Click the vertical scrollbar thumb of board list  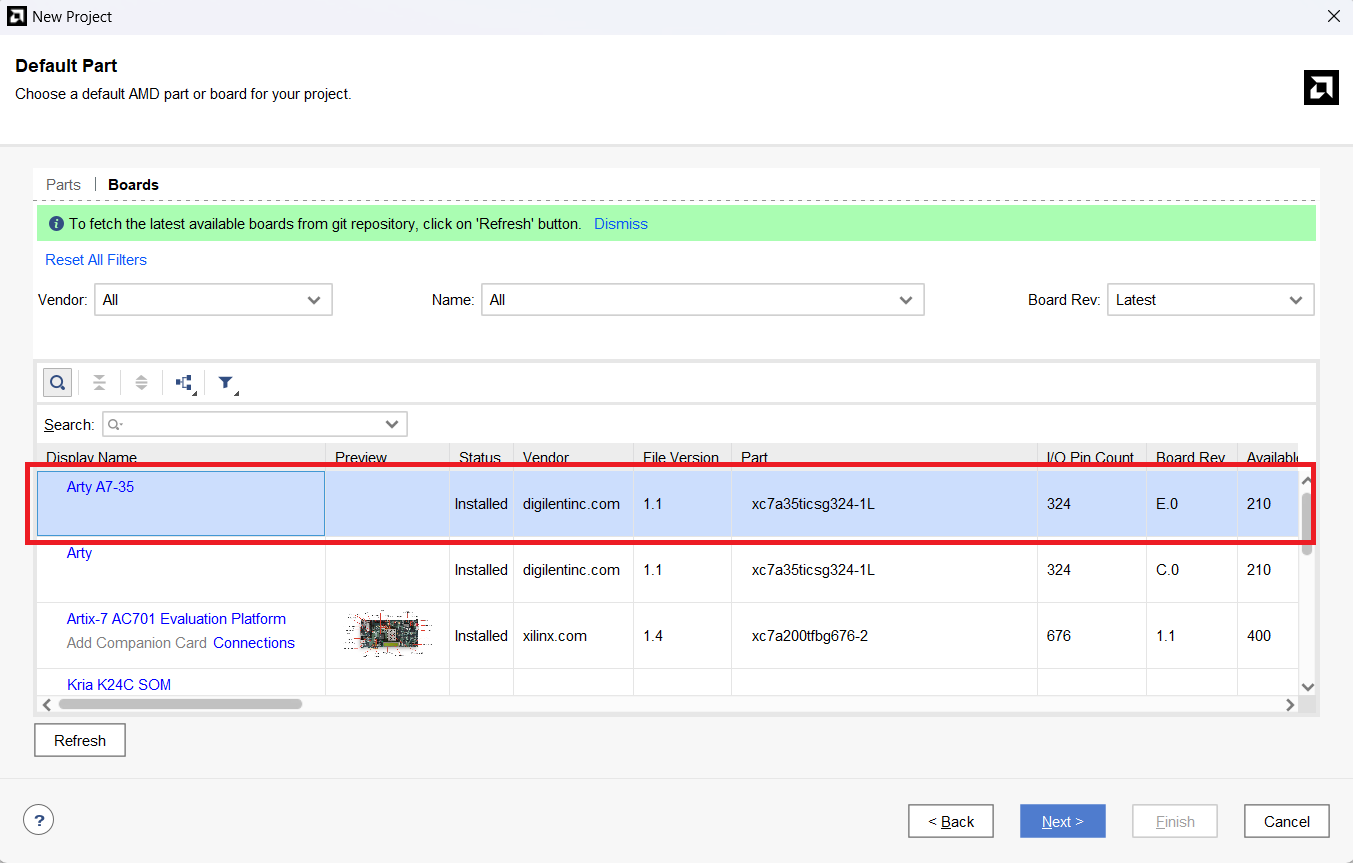click(x=1307, y=522)
